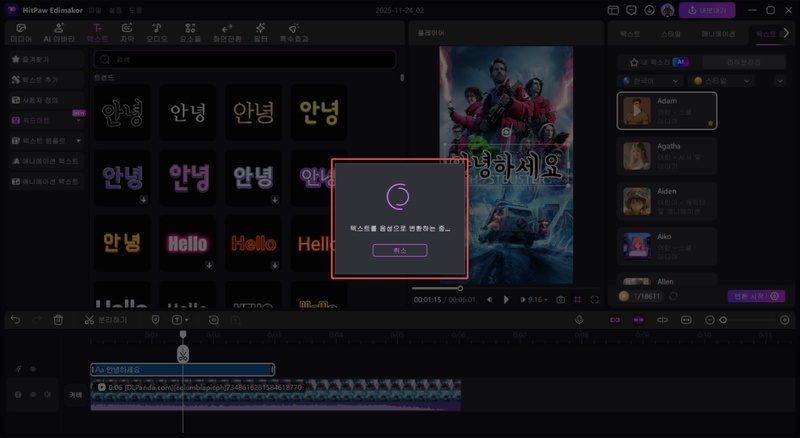The image size is (800, 438).
Task: Select Favorites (즐겨찾기) in the sidebar
Action: click(x=46, y=59)
